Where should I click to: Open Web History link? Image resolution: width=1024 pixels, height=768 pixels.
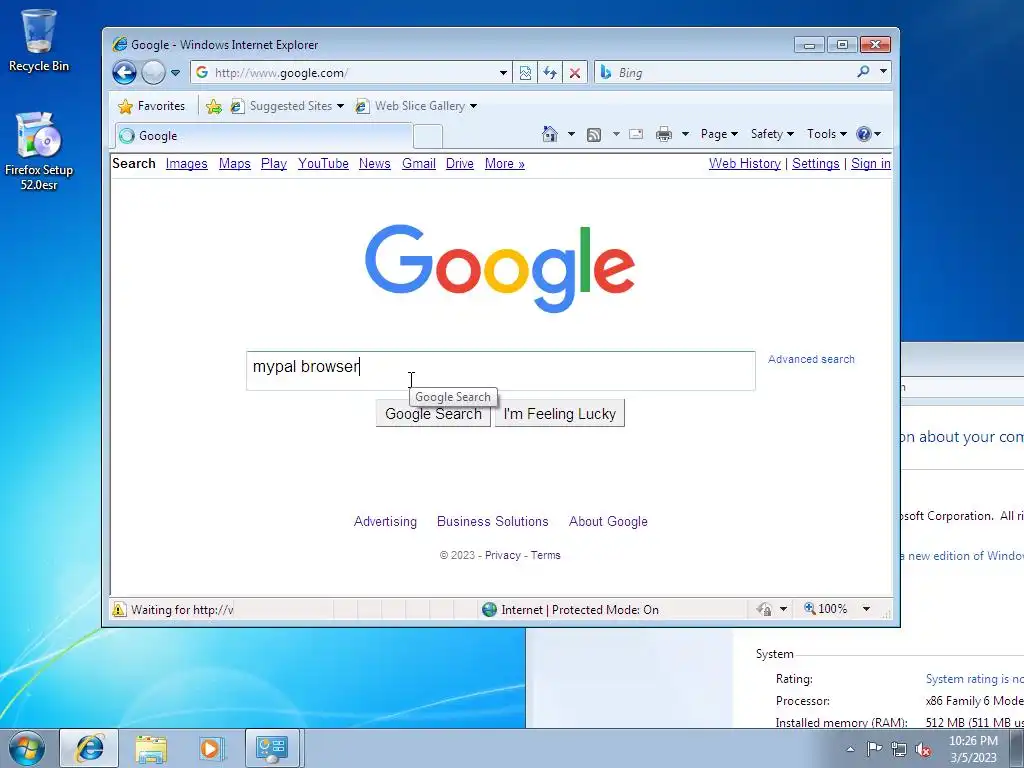pos(744,163)
